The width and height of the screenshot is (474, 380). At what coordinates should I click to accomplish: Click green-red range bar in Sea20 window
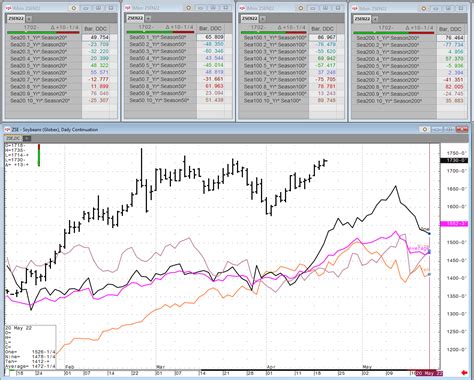(43, 32)
